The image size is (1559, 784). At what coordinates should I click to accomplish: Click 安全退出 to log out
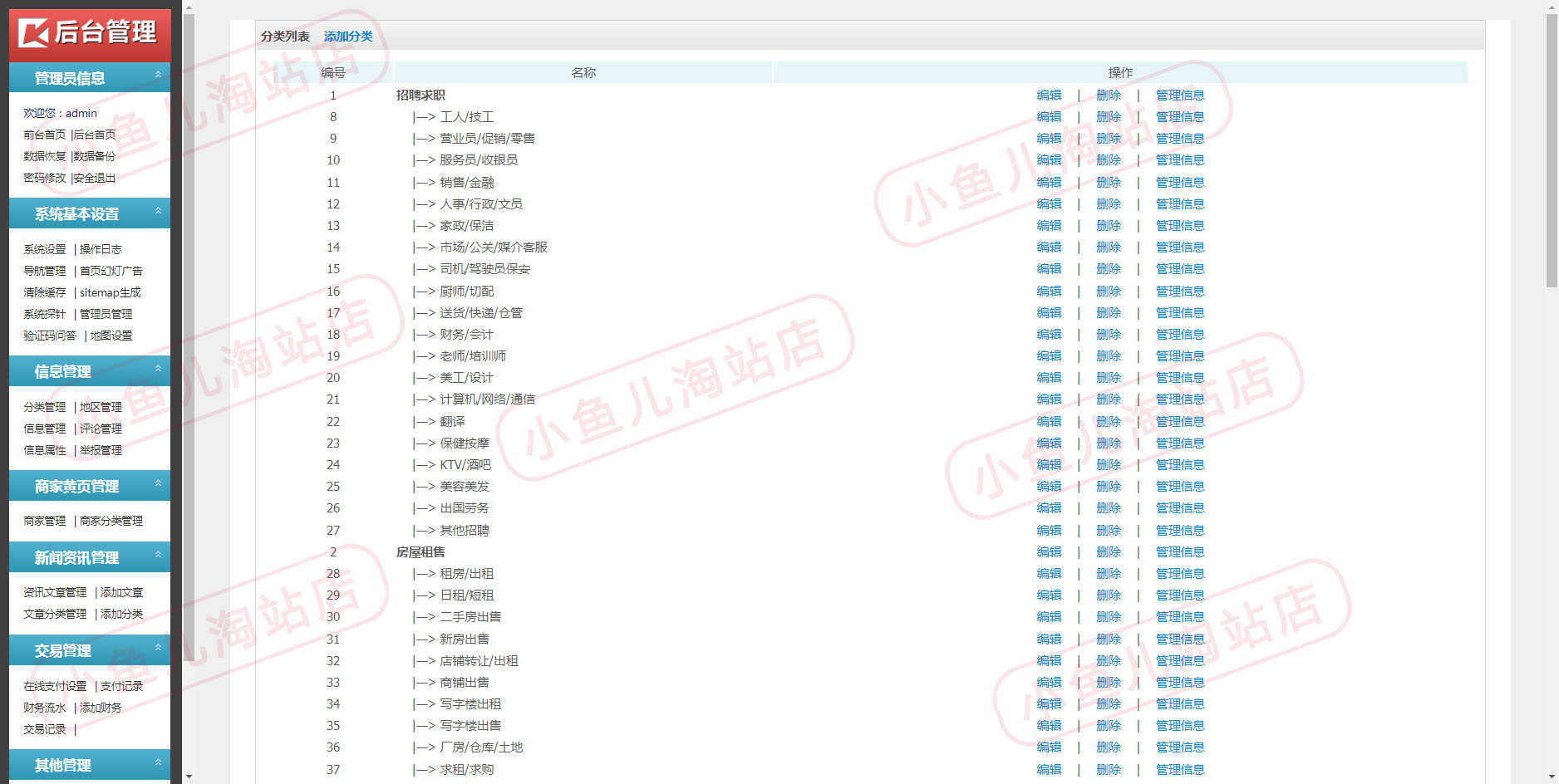(95, 178)
